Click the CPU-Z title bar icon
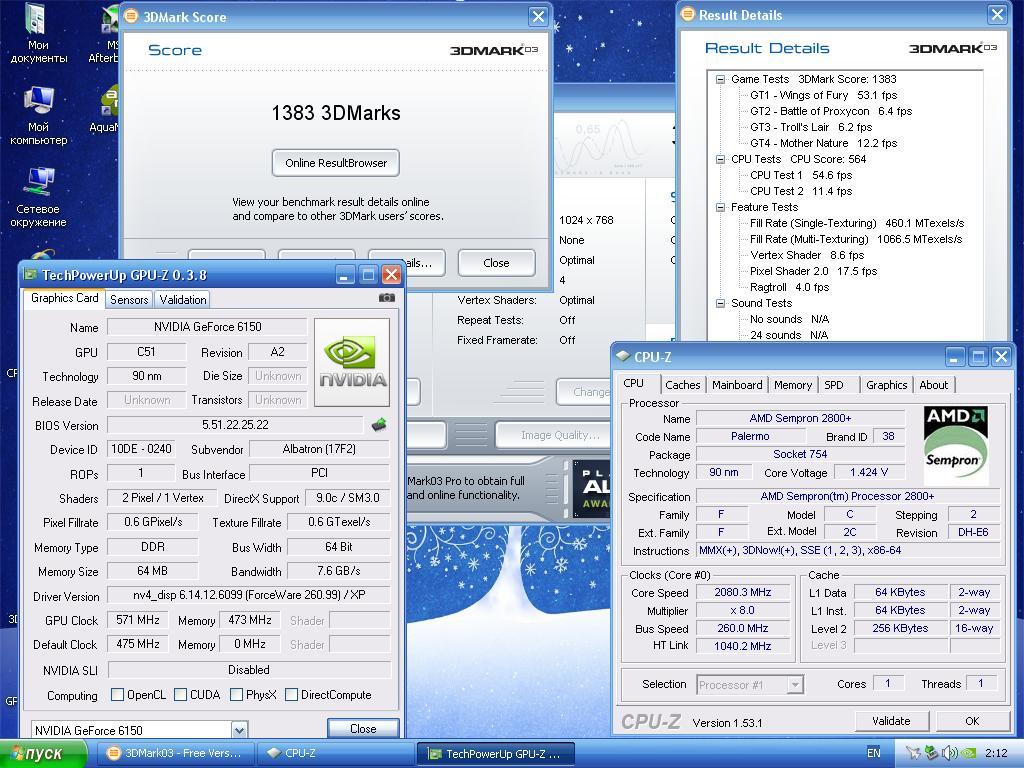Viewport: 1024px width, 768px height. 622,357
